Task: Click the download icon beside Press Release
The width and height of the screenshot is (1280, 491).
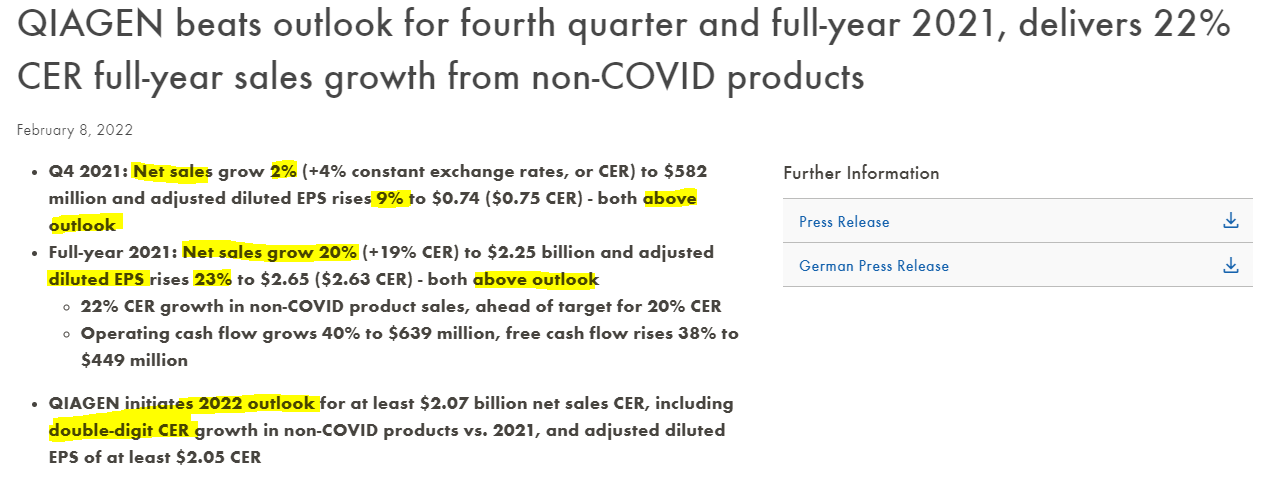Action: [1230, 221]
